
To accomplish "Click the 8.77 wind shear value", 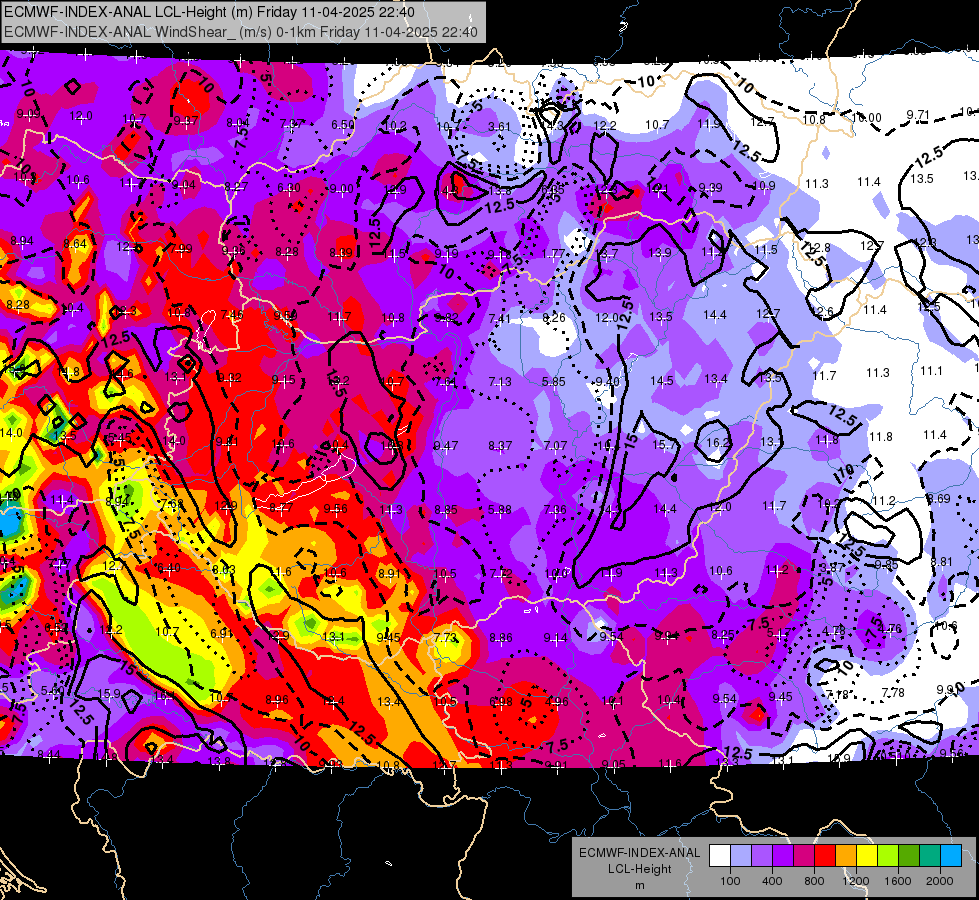I will pos(280,508).
